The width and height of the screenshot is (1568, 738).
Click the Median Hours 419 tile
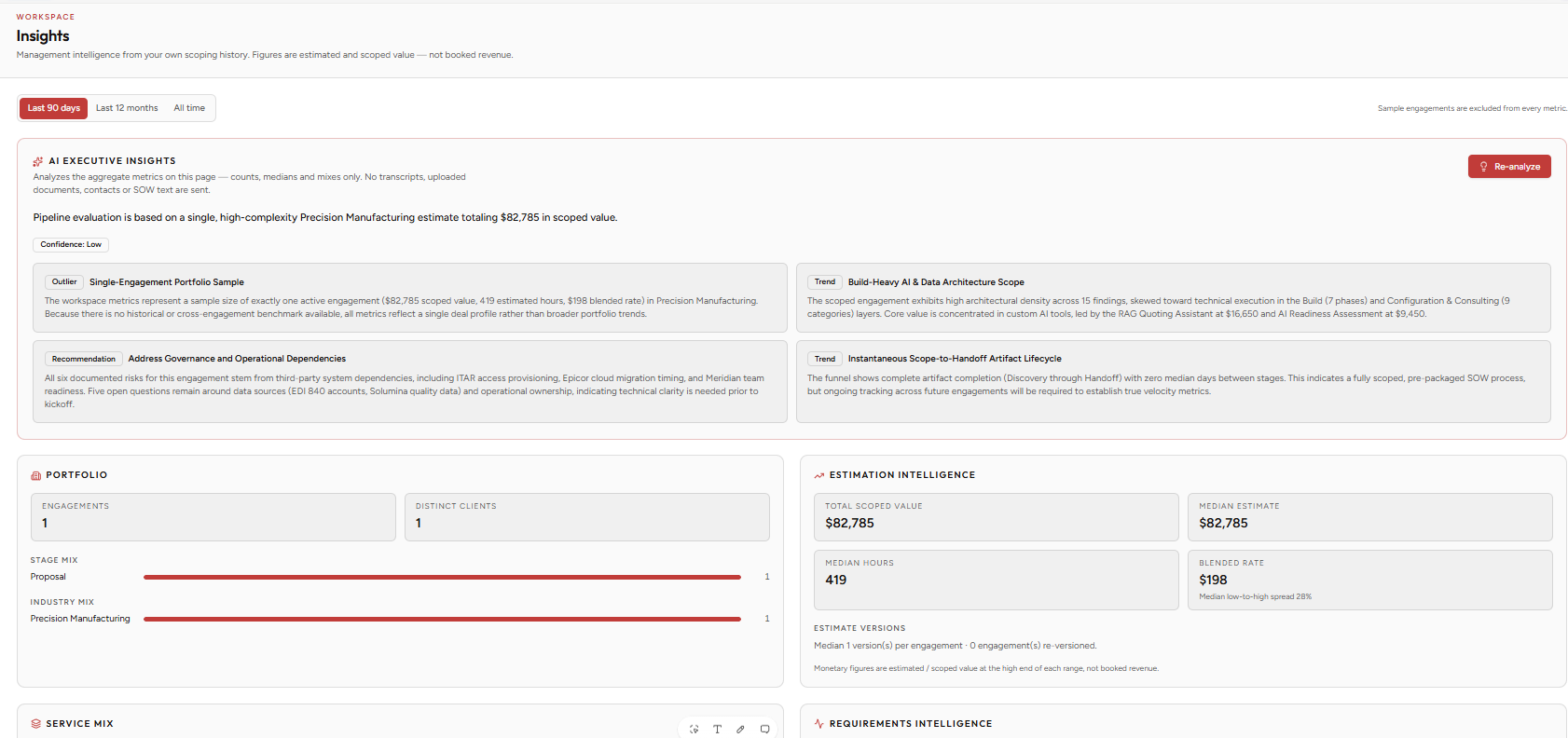tap(997, 581)
